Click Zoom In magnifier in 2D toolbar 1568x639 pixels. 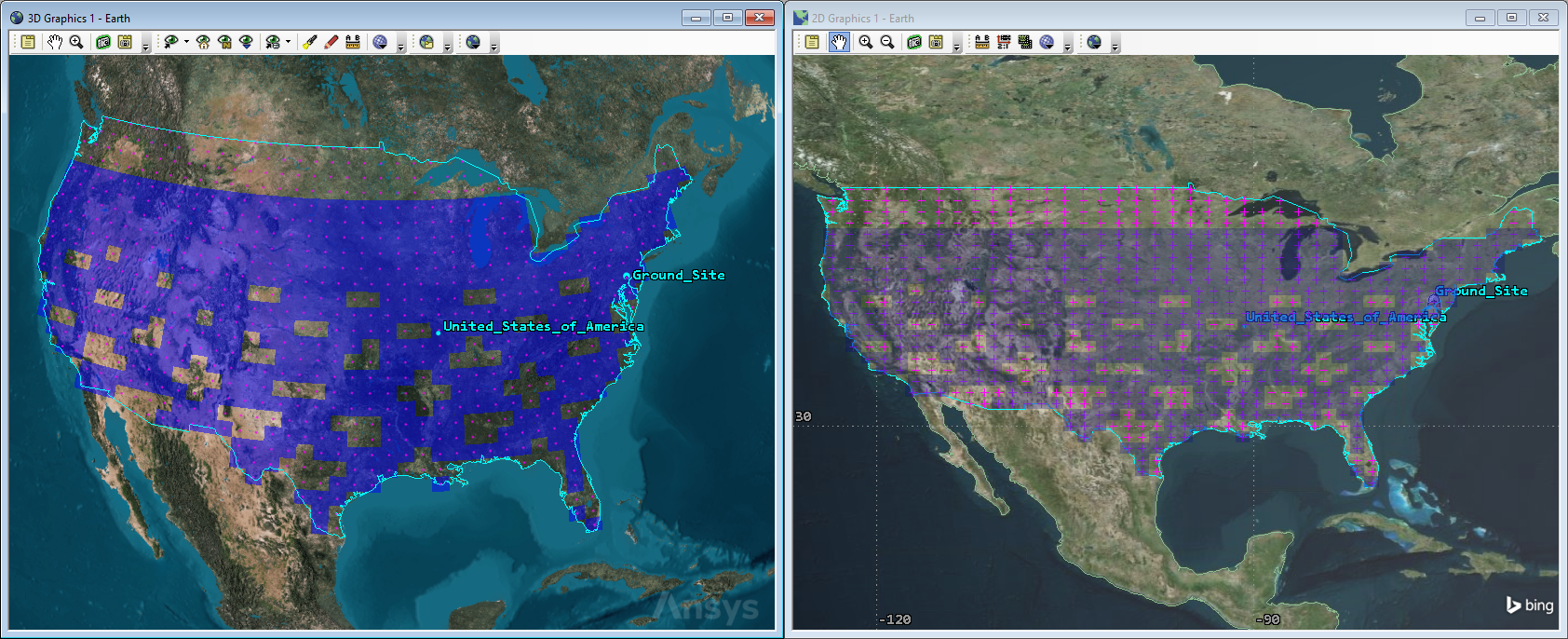click(x=866, y=42)
